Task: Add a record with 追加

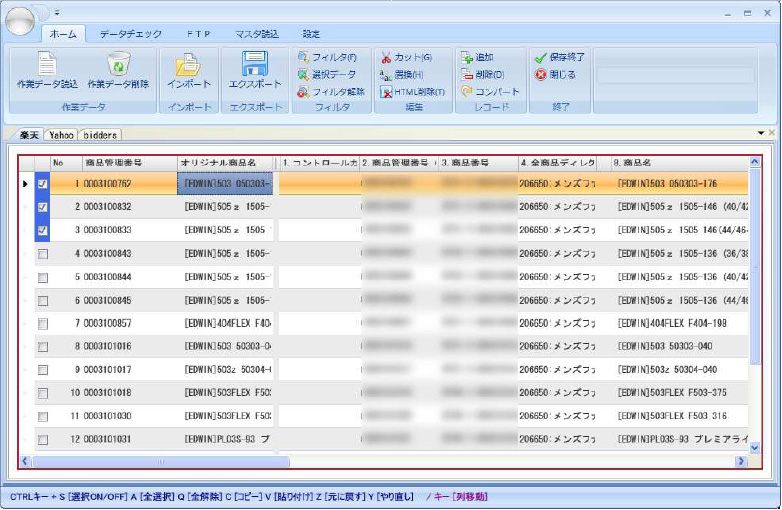Action: (x=477, y=57)
